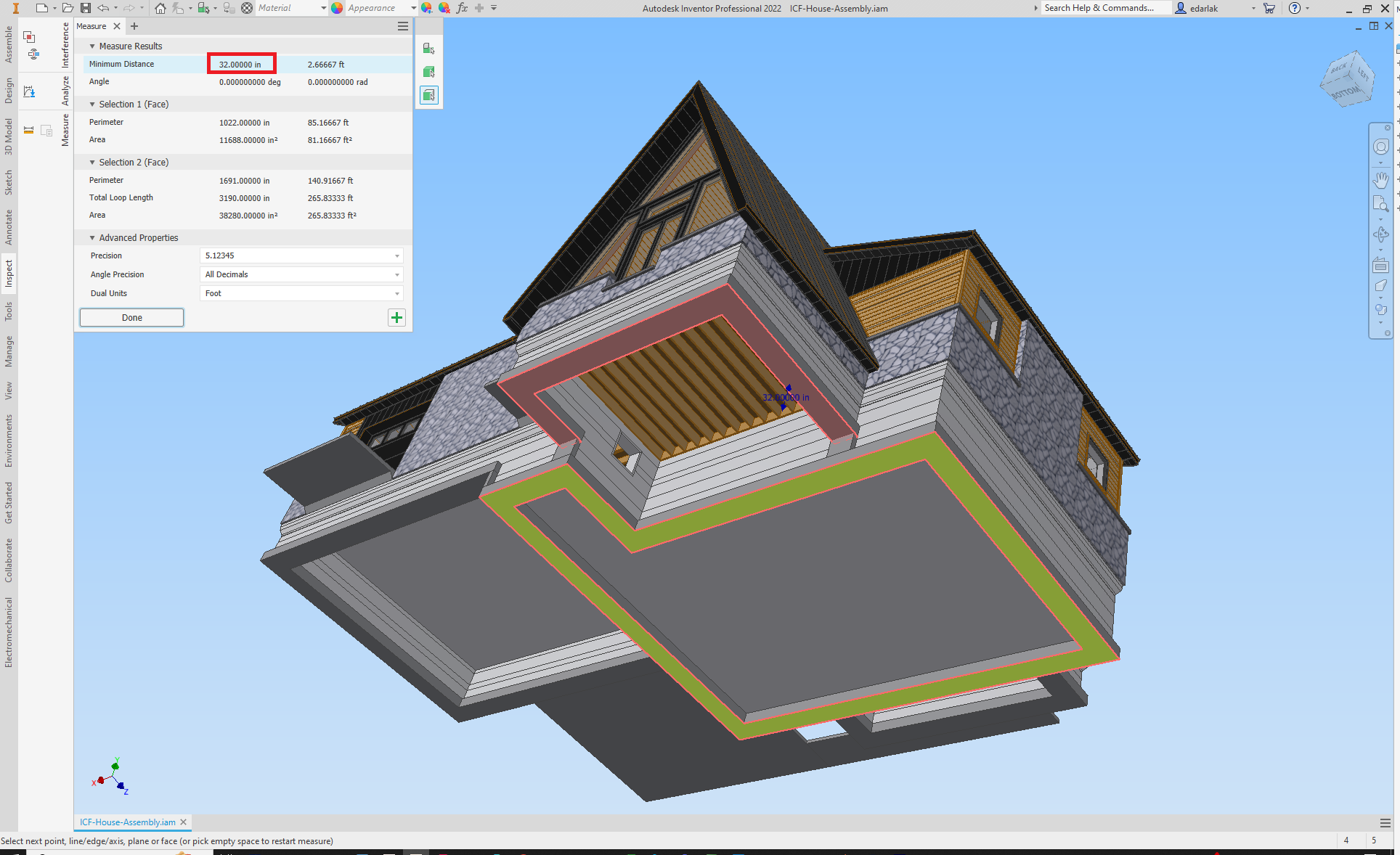Switch to Manage ribbon tab
This screenshot has width=1400, height=855.
point(9,351)
